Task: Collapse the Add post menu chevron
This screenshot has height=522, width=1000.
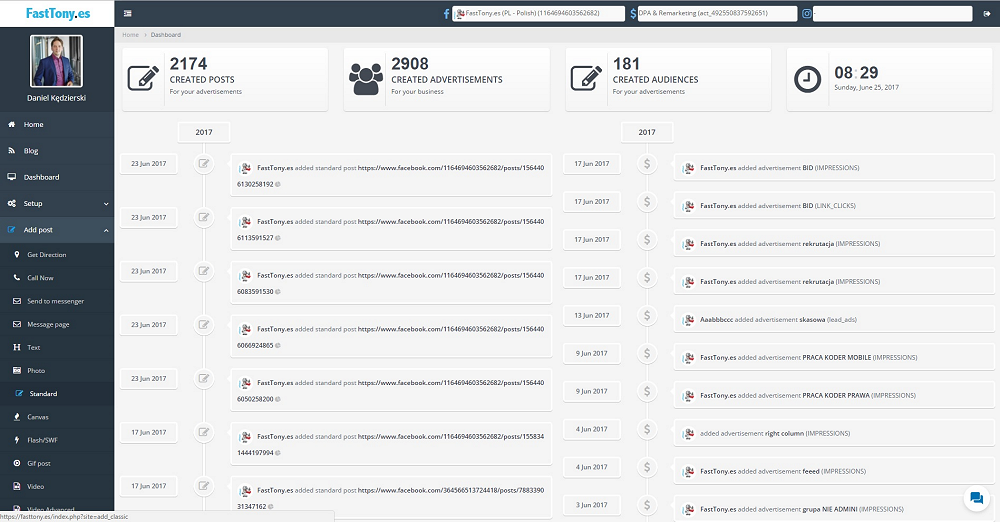Action: tap(106, 230)
